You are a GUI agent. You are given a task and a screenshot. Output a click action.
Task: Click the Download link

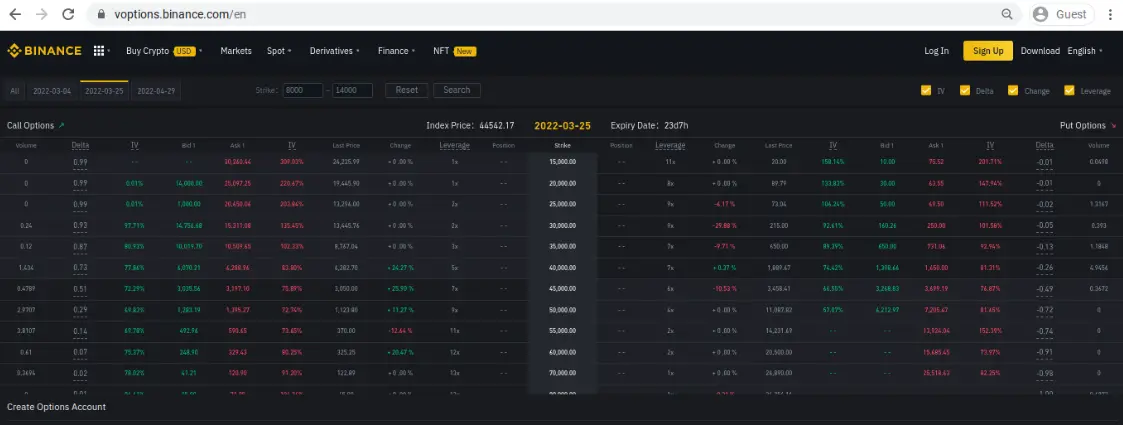[1040, 51]
